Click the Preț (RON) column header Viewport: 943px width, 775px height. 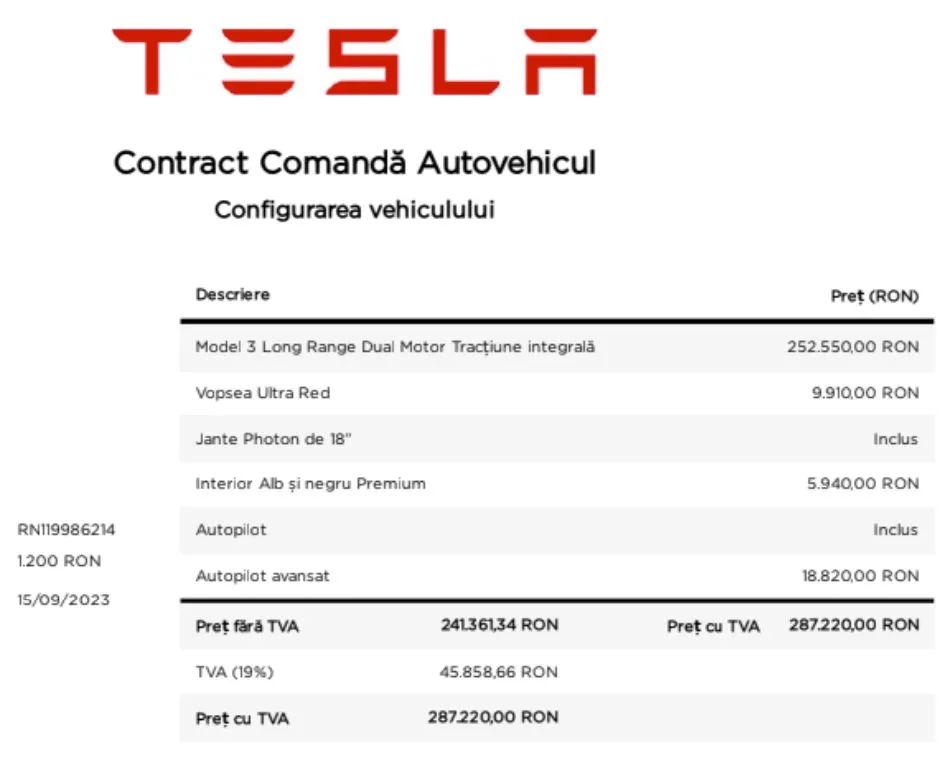coord(874,296)
